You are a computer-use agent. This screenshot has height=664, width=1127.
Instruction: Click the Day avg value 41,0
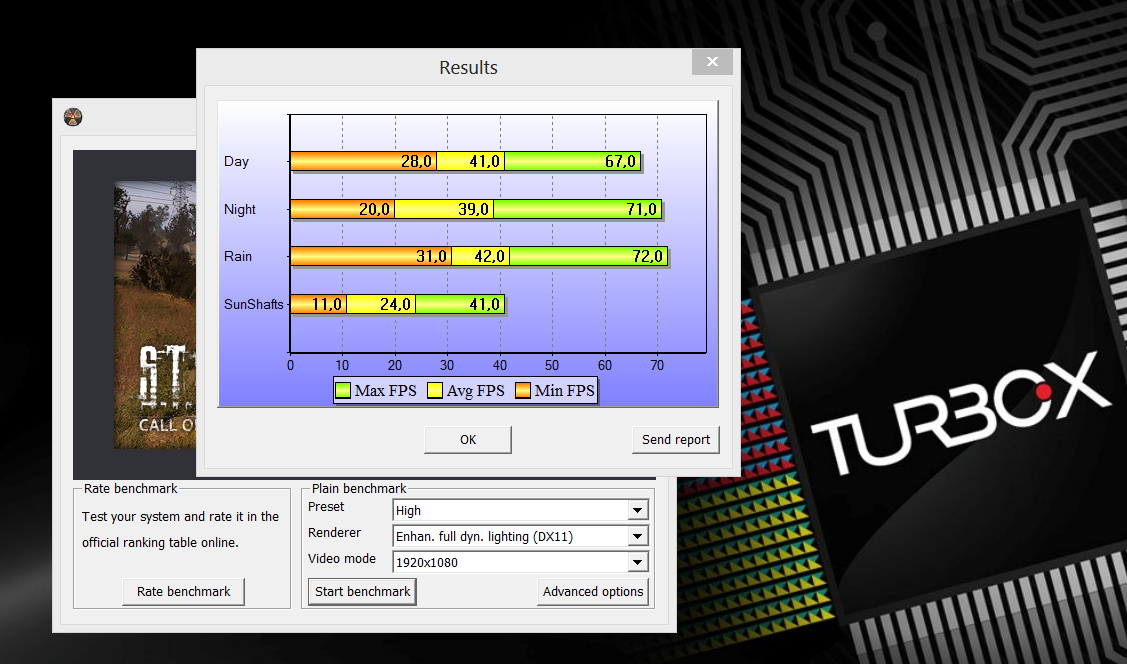[484, 162]
